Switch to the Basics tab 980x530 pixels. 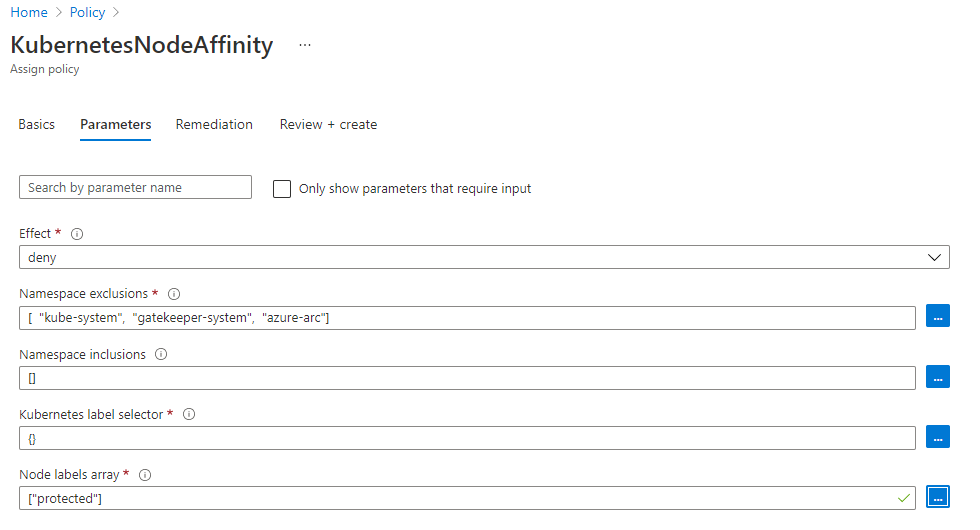(37, 125)
